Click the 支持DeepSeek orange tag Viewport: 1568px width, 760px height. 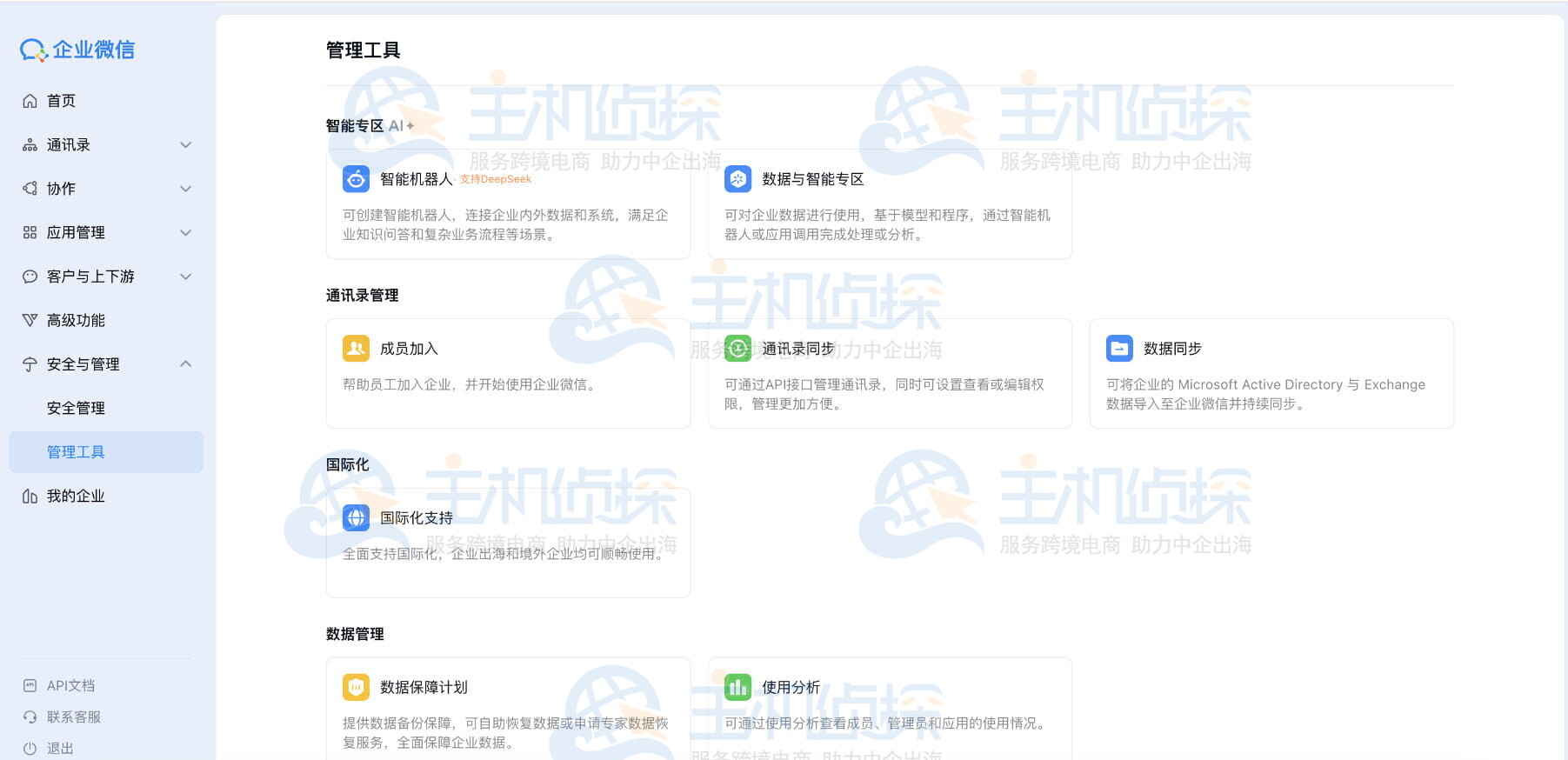coord(496,179)
